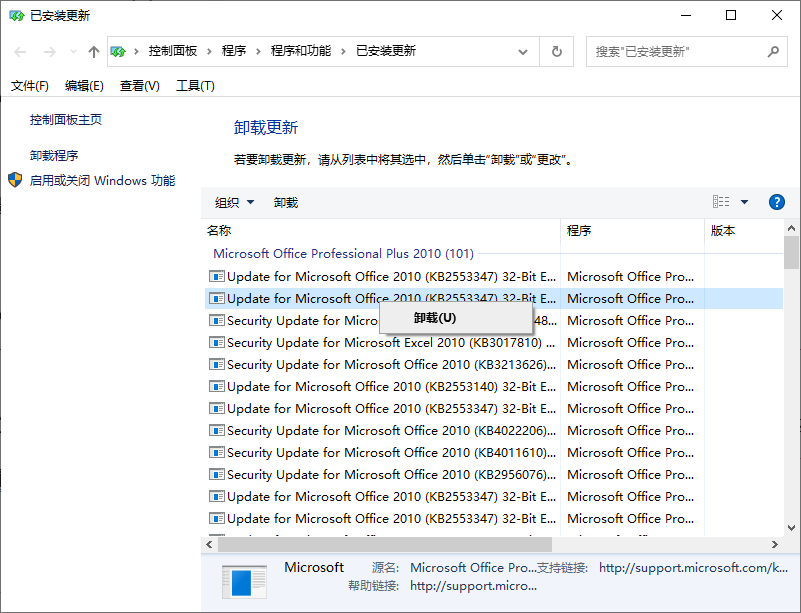Expand the chevron after 程序 in breadcrumb

(258, 52)
